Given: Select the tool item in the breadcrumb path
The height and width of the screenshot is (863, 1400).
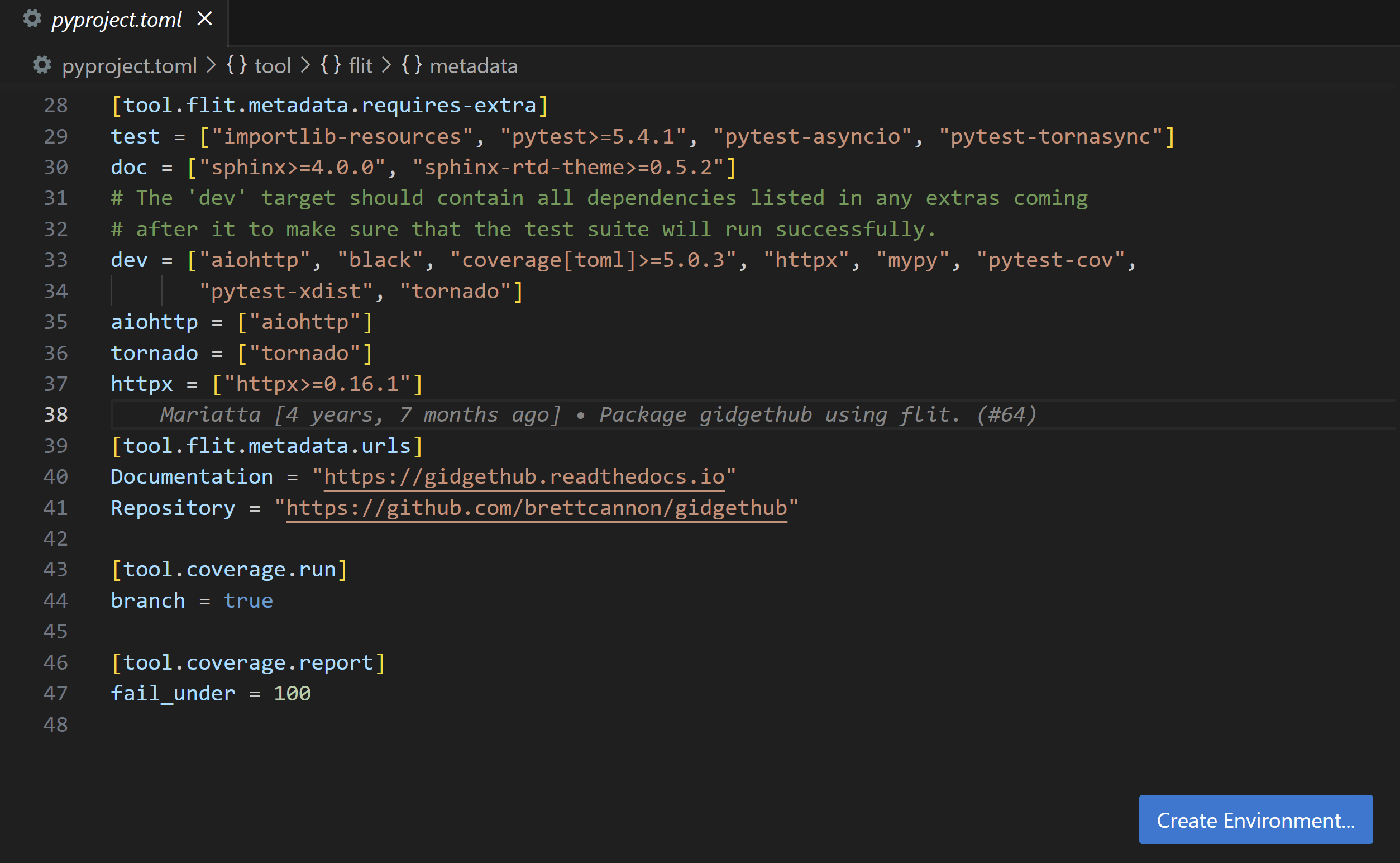Looking at the screenshot, I should (x=274, y=66).
